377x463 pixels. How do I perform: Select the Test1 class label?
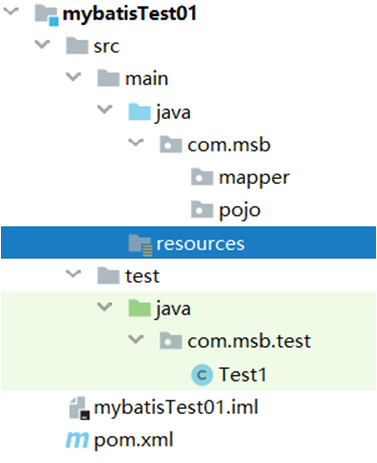[243, 375]
